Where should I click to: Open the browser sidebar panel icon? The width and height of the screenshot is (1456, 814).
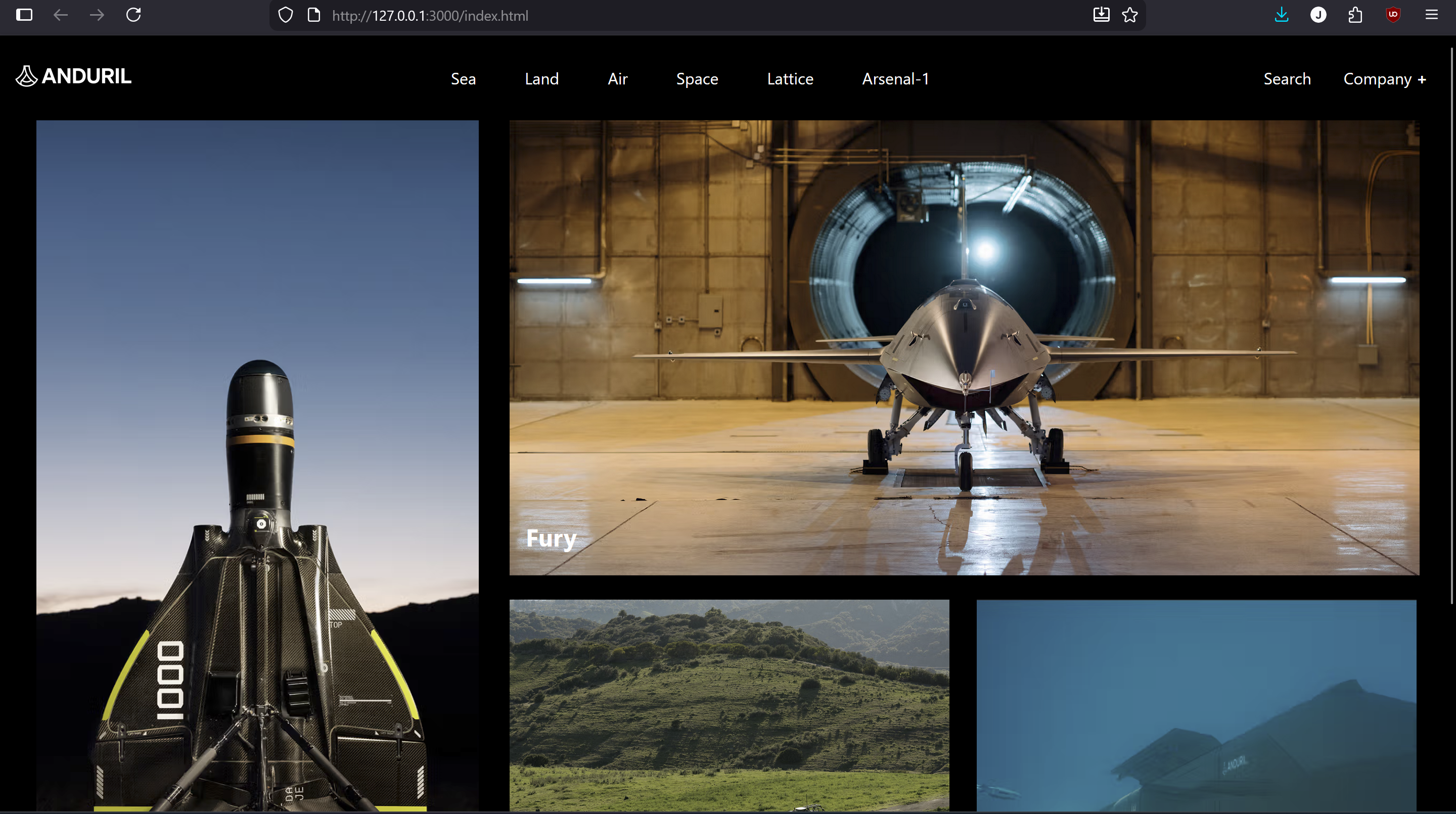pos(24,15)
